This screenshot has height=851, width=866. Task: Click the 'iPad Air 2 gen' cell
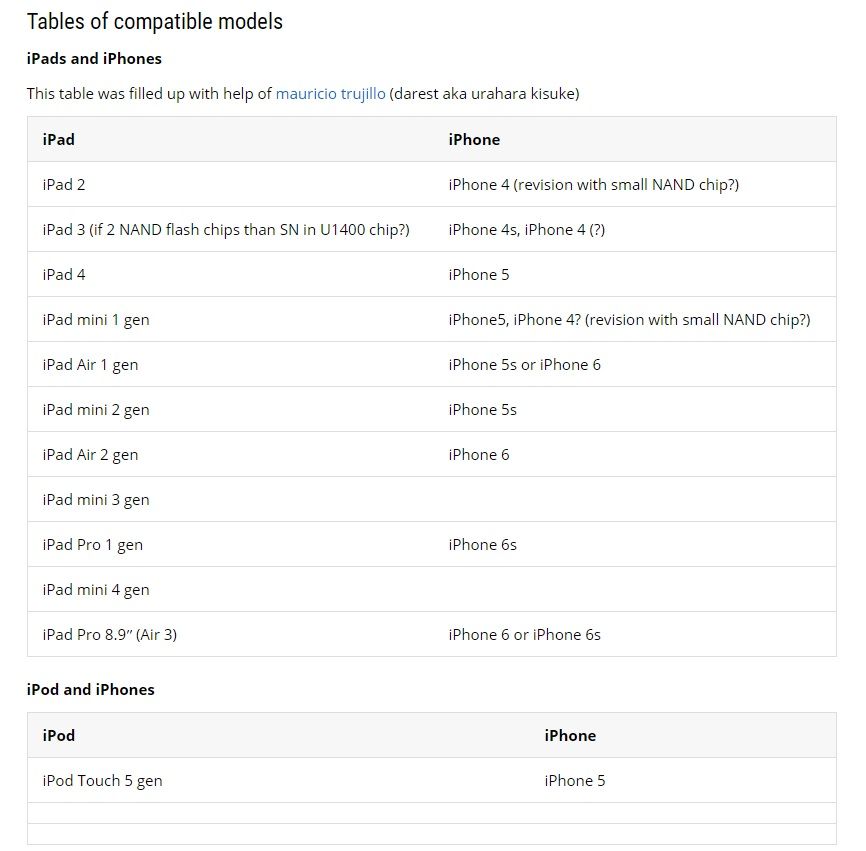(x=90, y=455)
